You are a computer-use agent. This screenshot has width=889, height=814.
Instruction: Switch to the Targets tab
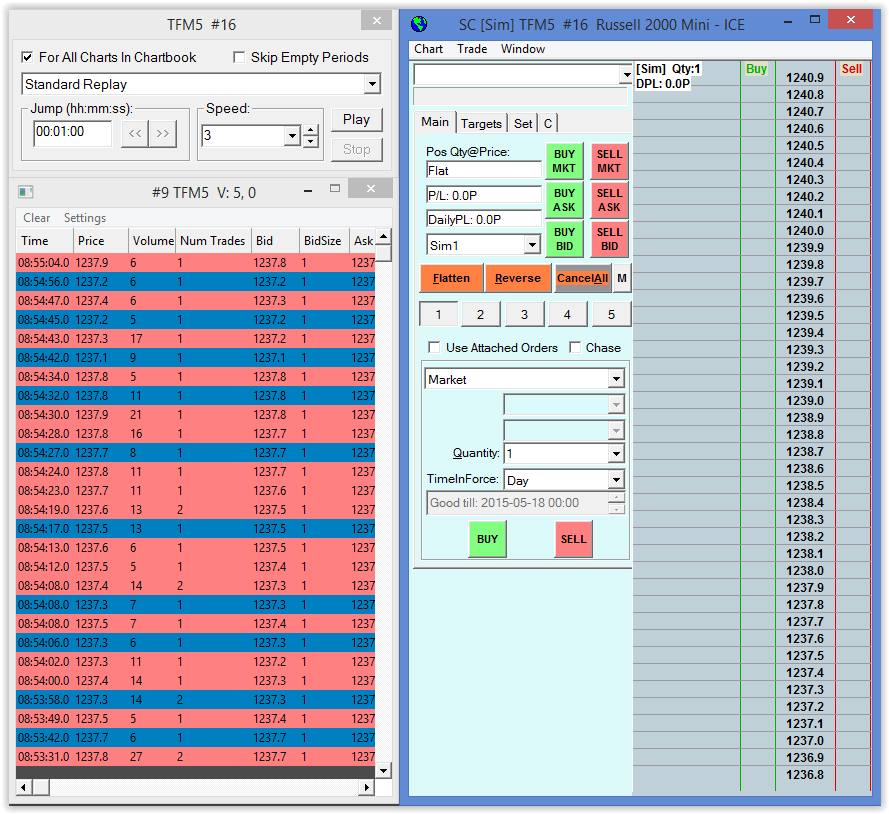481,124
